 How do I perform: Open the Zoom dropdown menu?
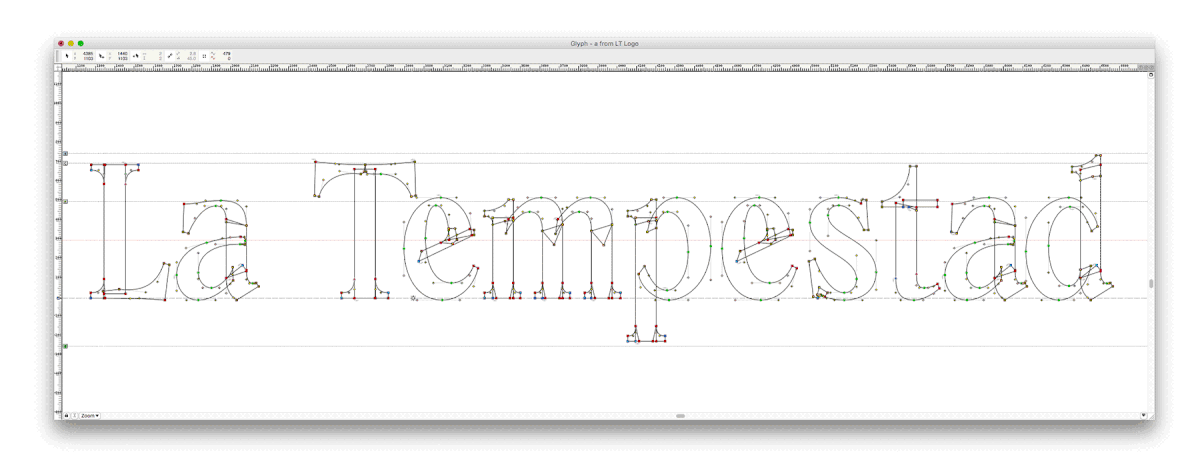click(90, 415)
